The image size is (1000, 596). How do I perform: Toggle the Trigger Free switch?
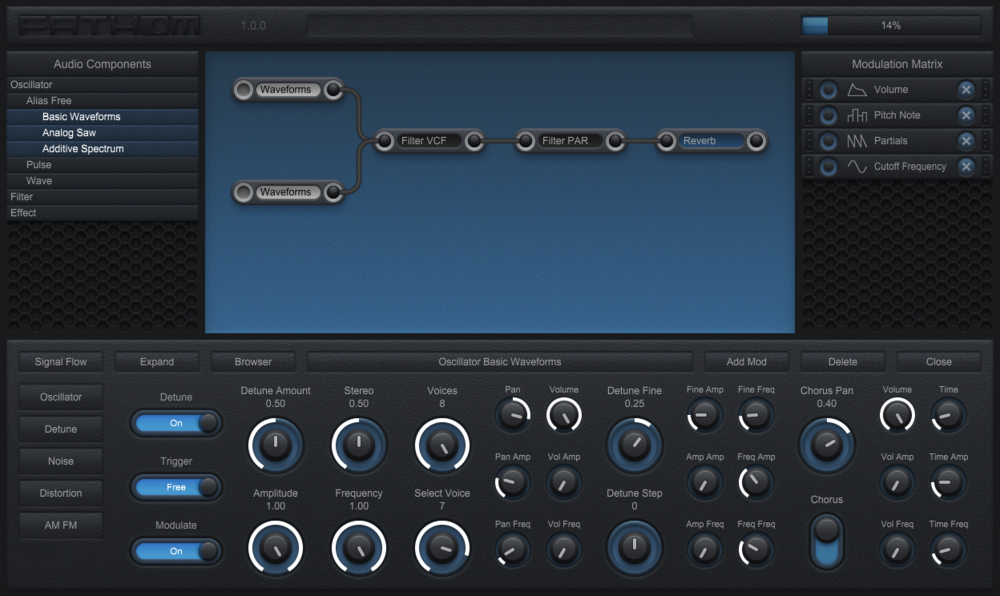pos(176,487)
